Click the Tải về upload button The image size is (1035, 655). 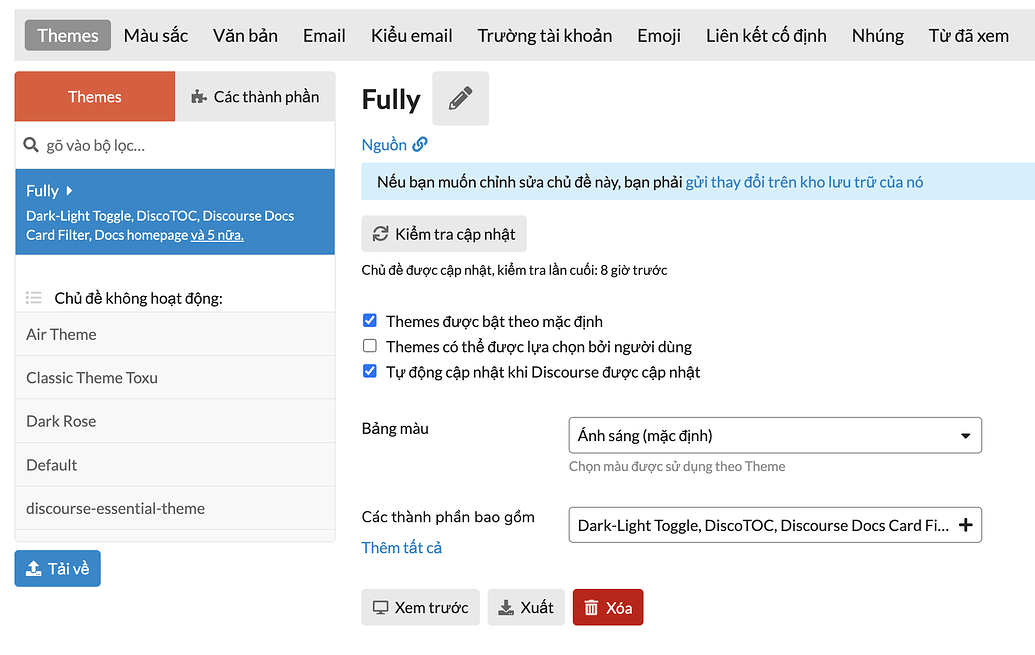(57, 569)
